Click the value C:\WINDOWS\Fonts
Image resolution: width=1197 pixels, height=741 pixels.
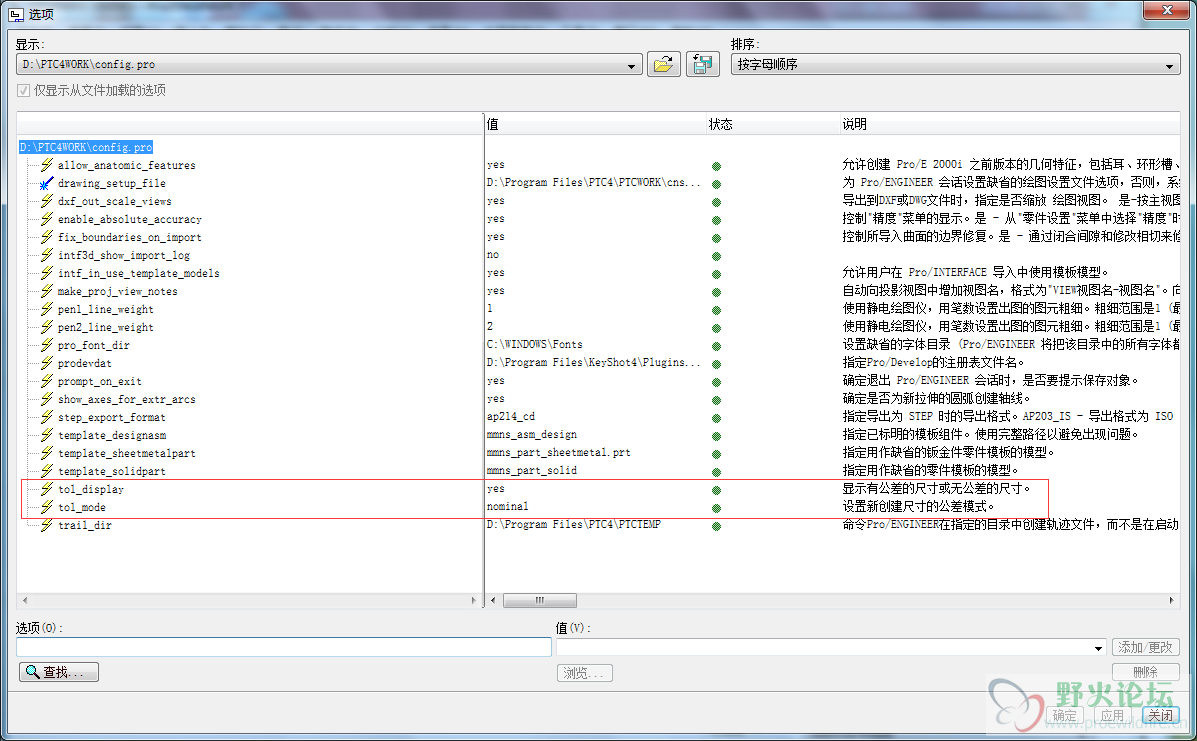click(534, 345)
